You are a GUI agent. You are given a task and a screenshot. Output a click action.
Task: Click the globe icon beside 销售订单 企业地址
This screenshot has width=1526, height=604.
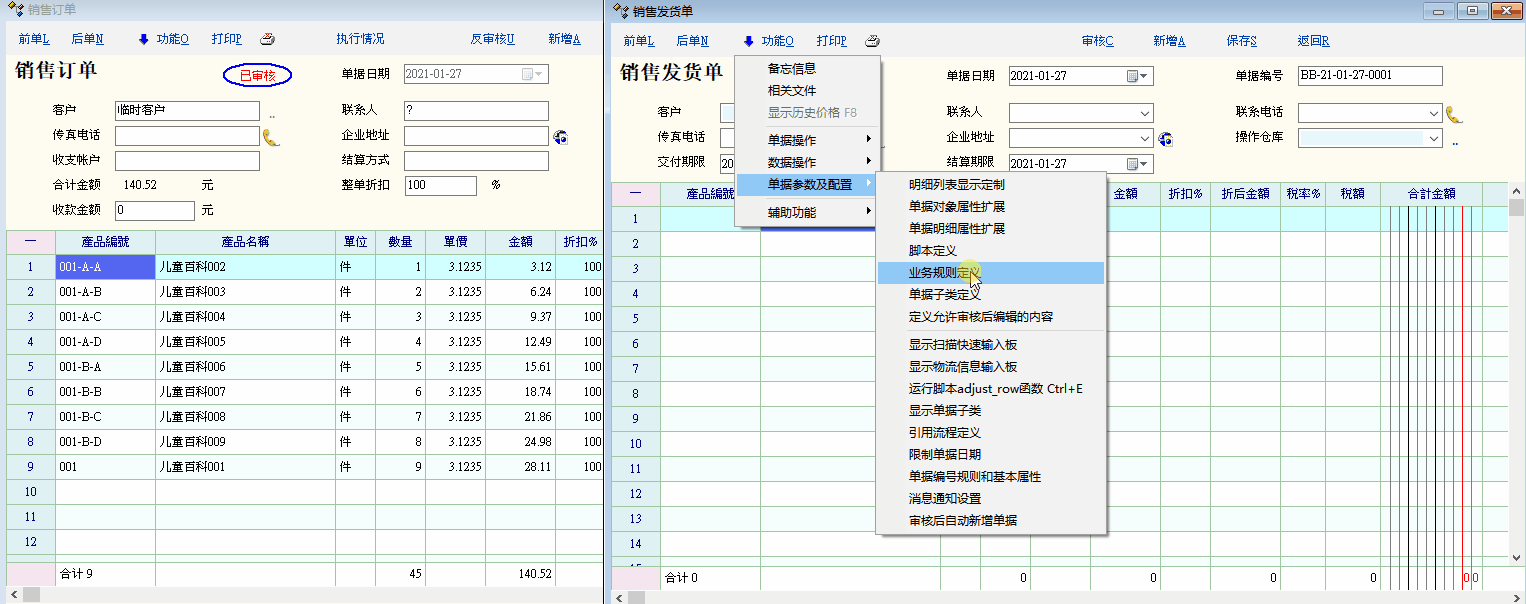[560, 137]
